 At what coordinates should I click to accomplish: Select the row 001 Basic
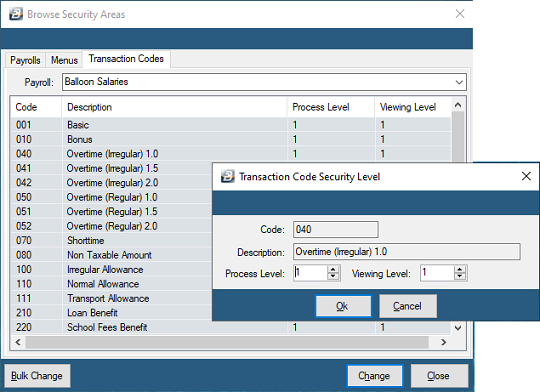[x=230, y=125]
